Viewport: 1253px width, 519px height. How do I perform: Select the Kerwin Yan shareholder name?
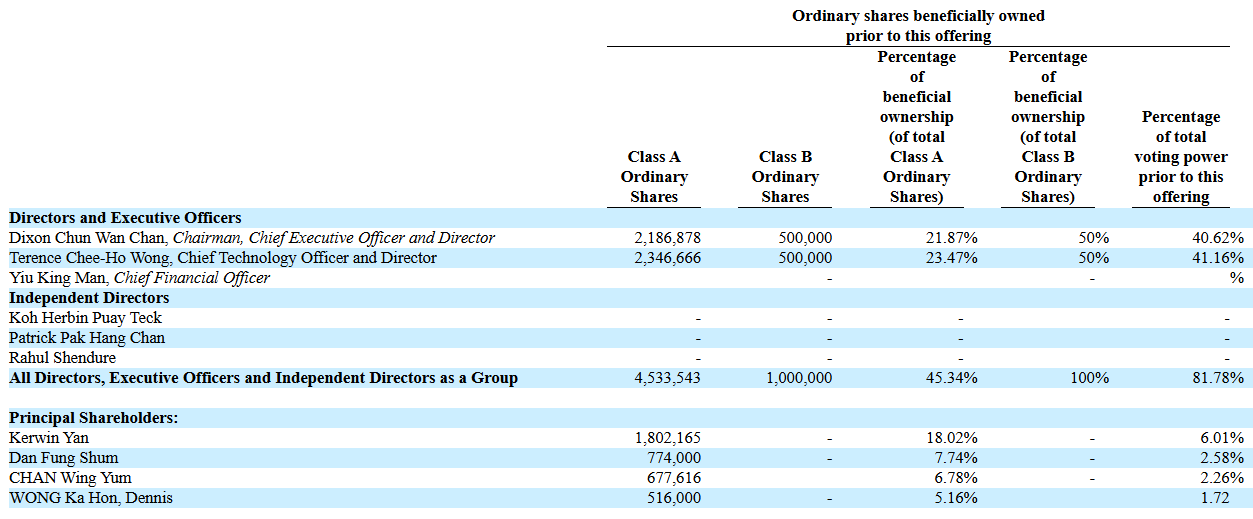(49, 438)
